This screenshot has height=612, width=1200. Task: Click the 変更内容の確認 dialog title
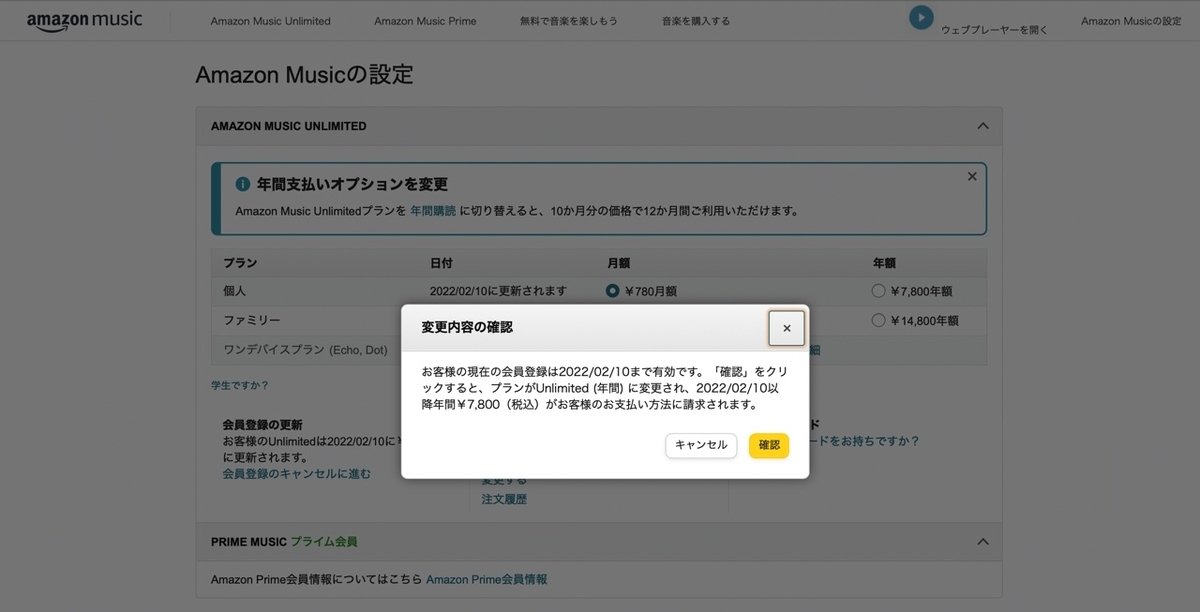pos(467,327)
